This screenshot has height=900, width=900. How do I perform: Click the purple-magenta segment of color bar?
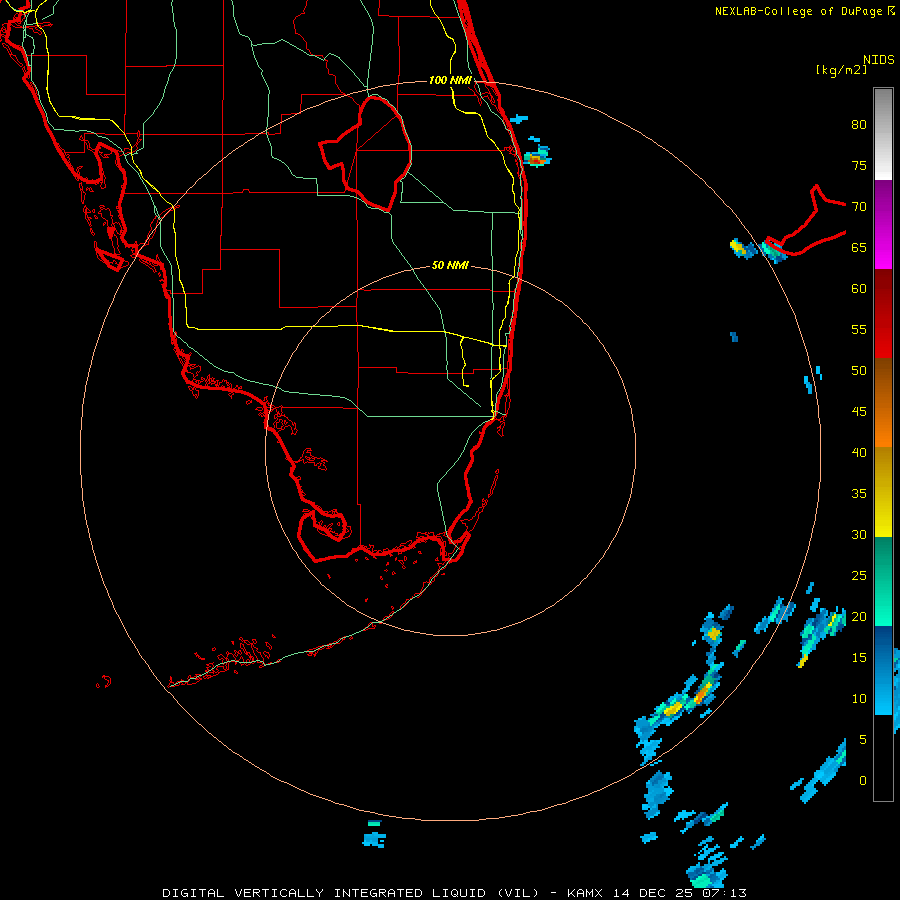(x=883, y=224)
